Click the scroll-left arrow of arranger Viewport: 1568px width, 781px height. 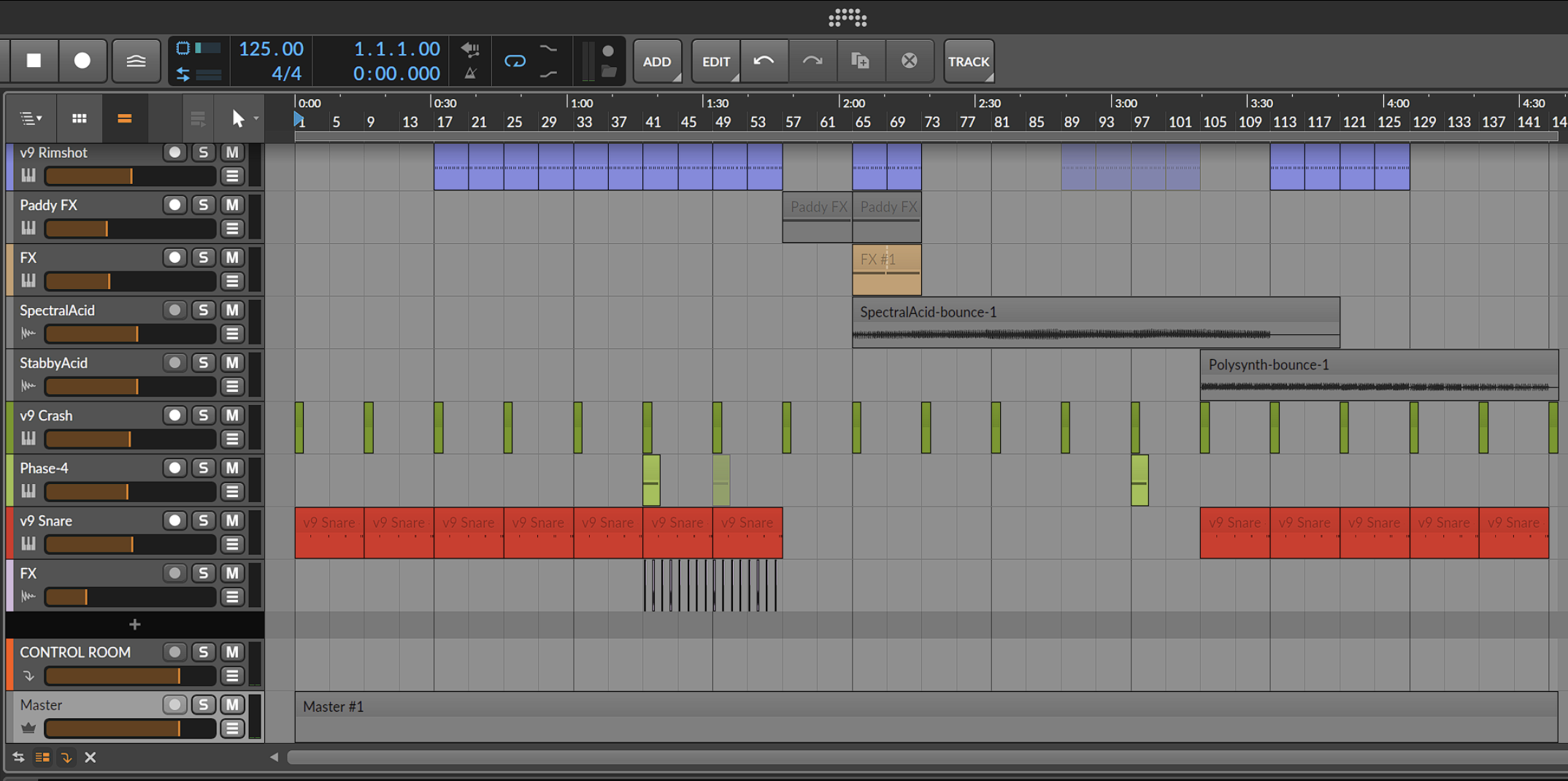tap(274, 757)
